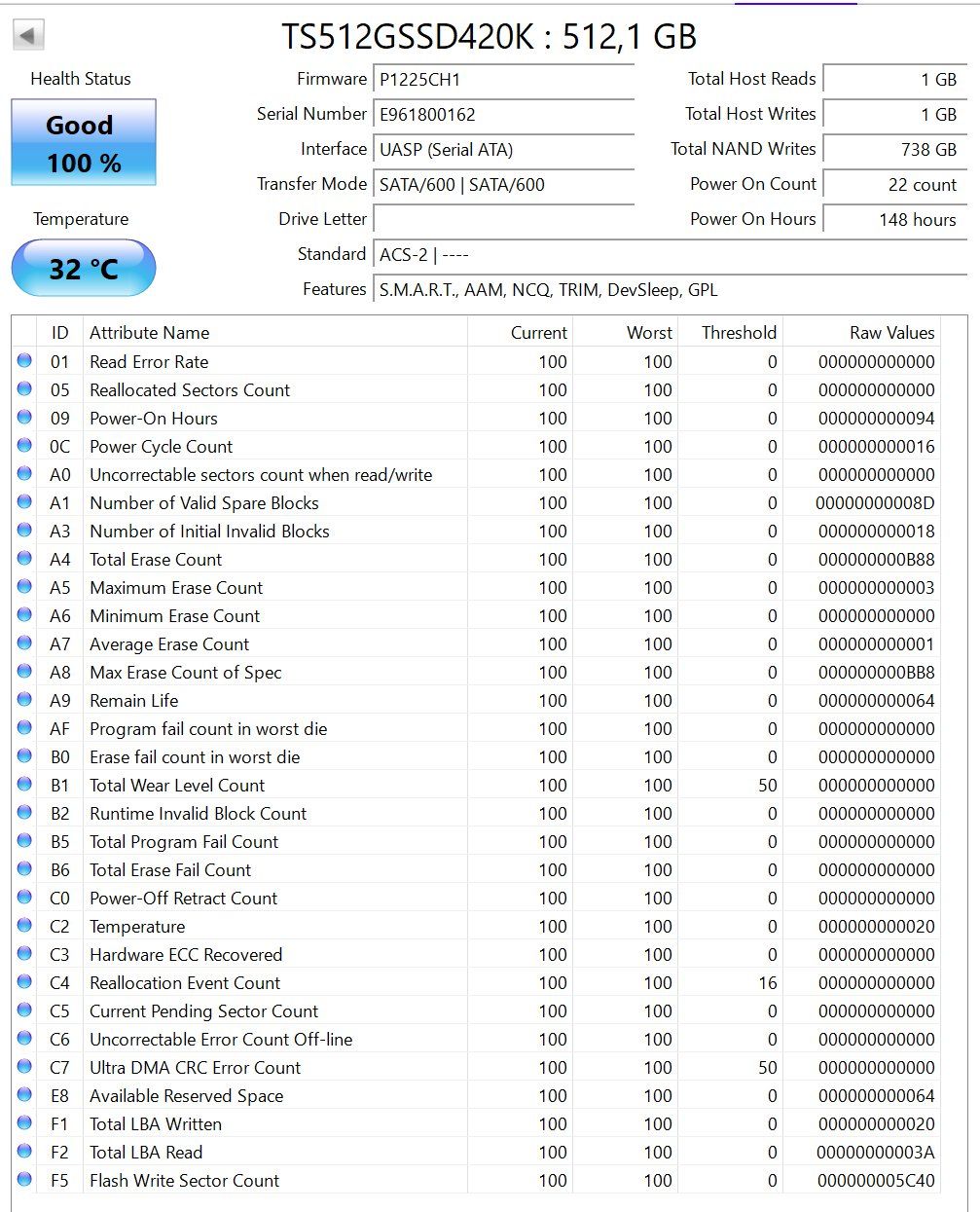Select raw value 00000000003A
Viewport: 980px width, 1212px height.
(x=876, y=1152)
